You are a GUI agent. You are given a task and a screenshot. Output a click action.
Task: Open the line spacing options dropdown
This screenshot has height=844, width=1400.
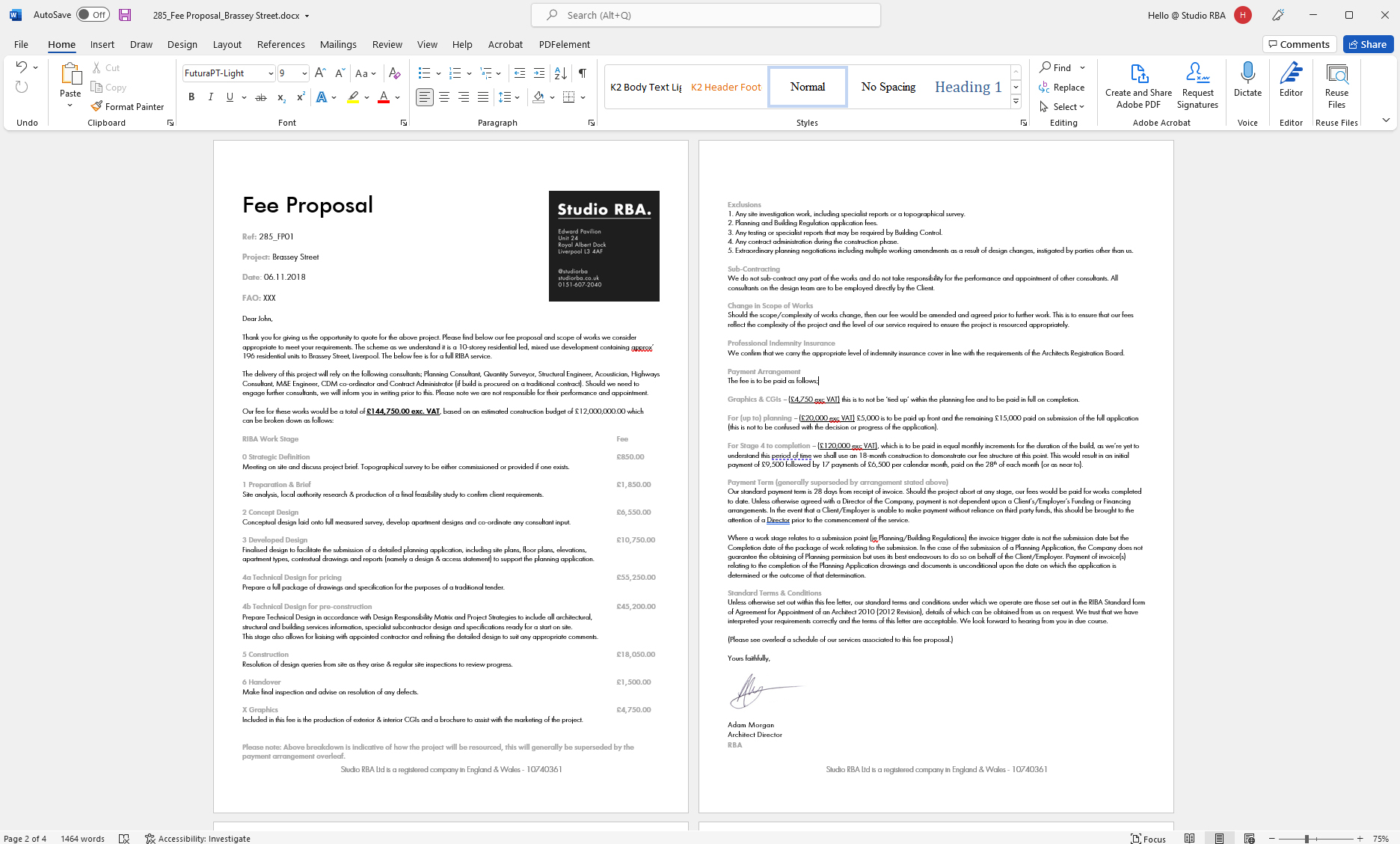click(509, 97)
